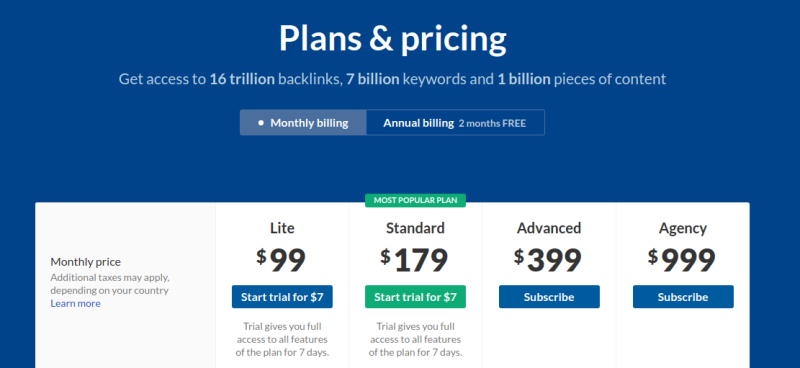Click the Monthly price row label
Image resolution: width=800 pixels, height=368 pixels.
pyautogui.click(x=86, y=262)
